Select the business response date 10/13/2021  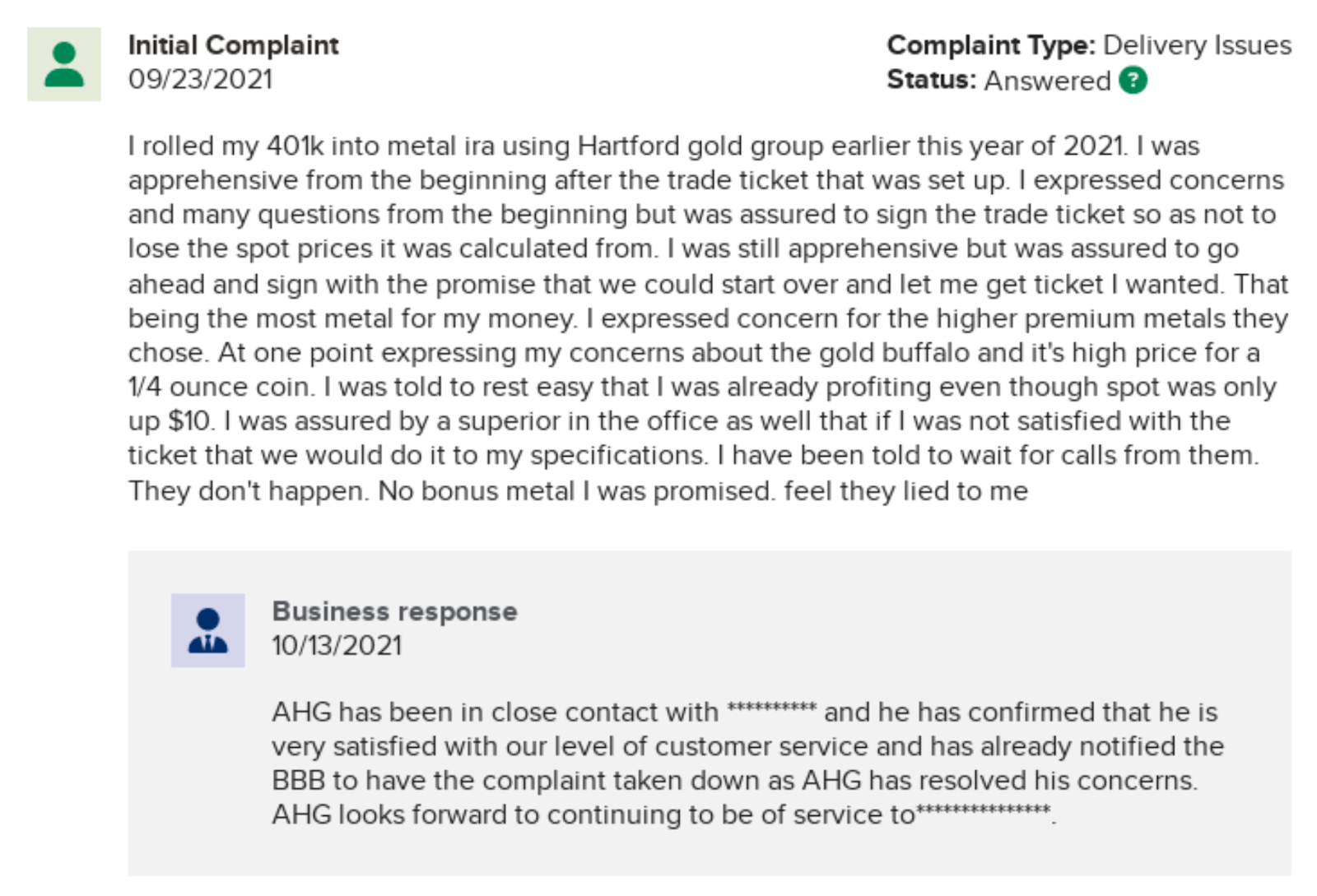(337, 646)
